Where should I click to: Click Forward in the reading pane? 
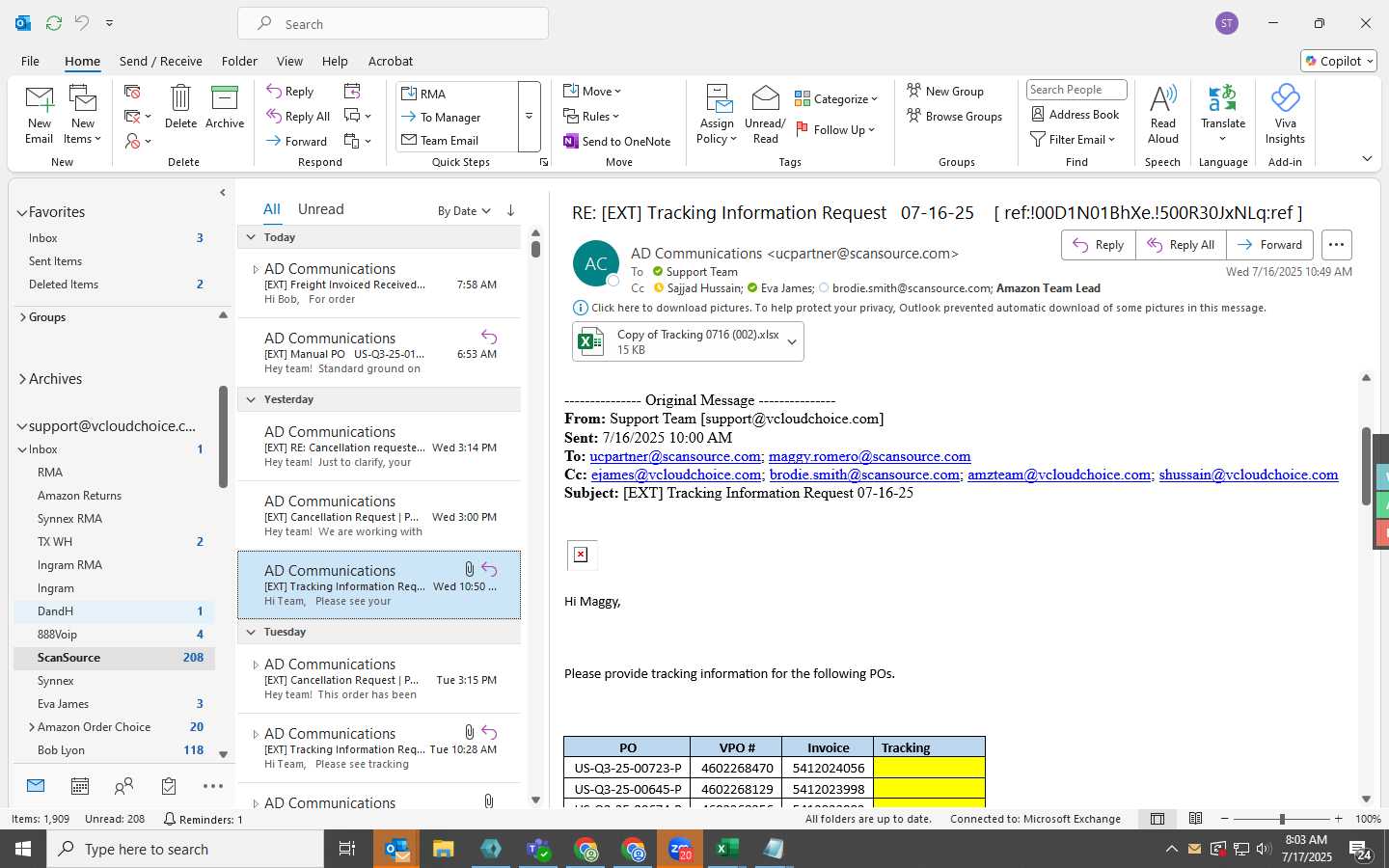click(1269, 245)
